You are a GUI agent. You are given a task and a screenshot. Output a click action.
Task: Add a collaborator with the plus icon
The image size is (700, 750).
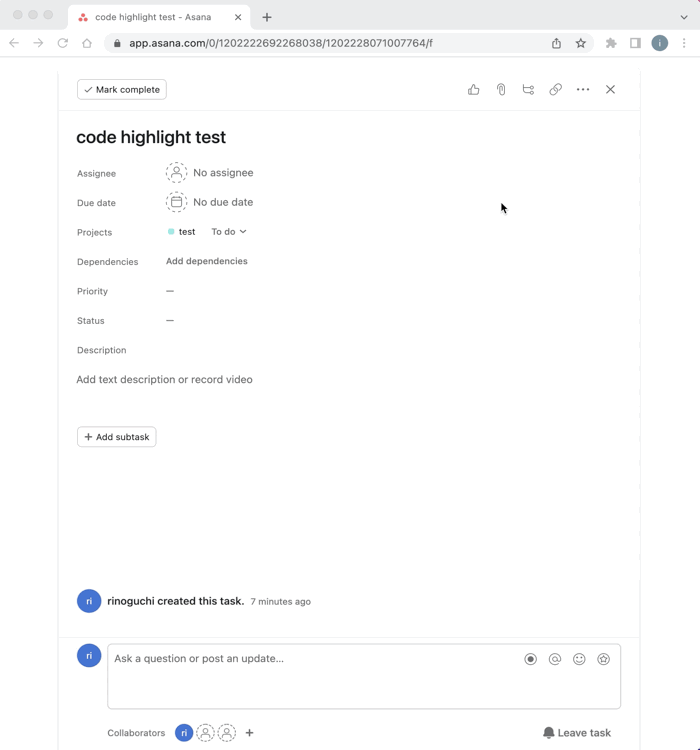pyautogui.click(x=249, y=733)
